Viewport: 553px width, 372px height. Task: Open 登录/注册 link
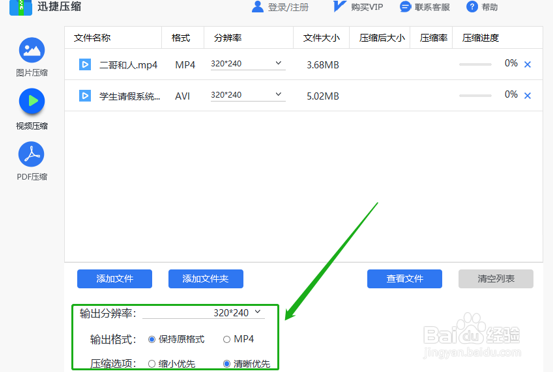pos(288,7)
